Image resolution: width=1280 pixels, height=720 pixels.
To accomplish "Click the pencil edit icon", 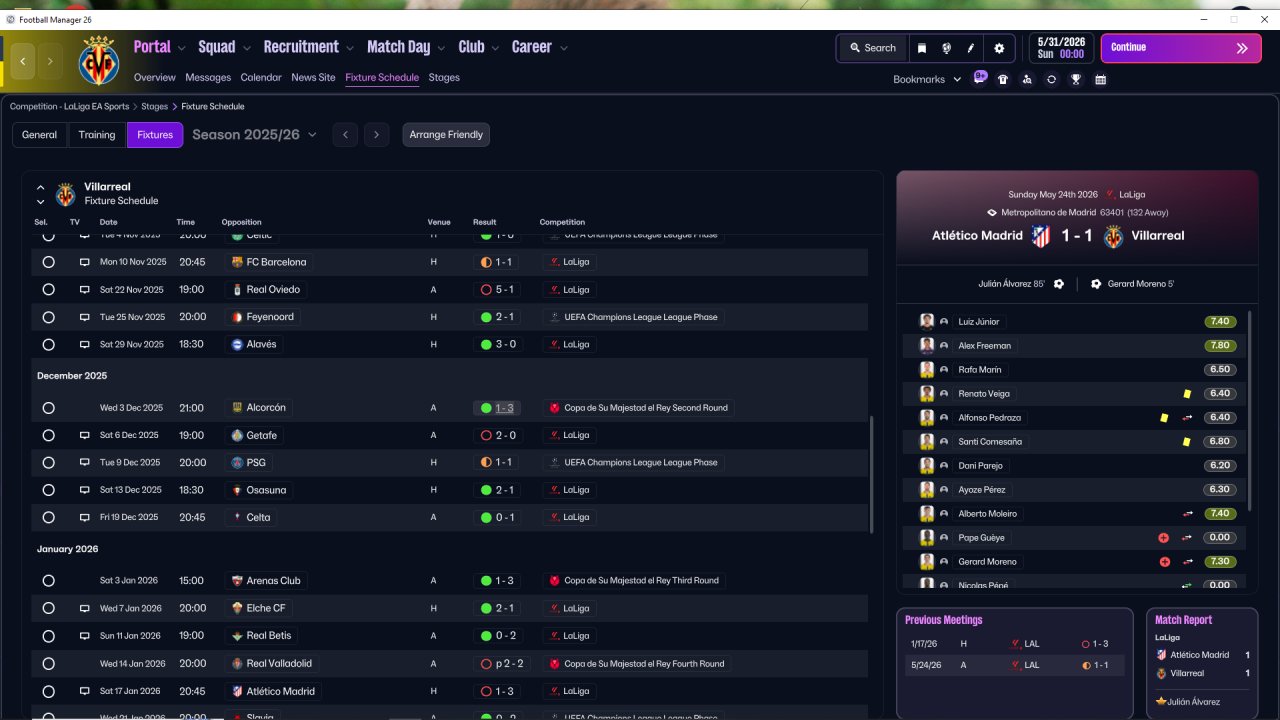I will coord(970,48).
